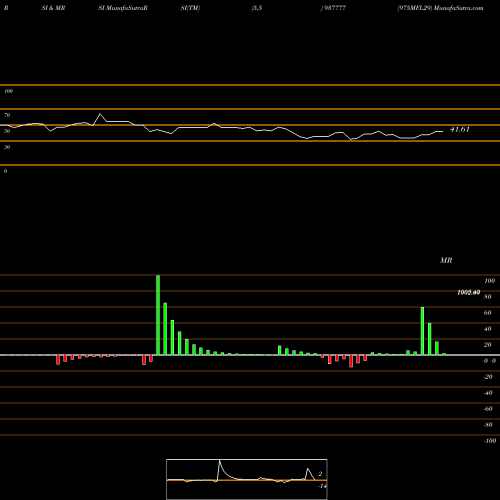The height and width of the screenshot is (500, 500).
Task: Click the 1002.40 value label in MR panel
Action: click(469, 292)
